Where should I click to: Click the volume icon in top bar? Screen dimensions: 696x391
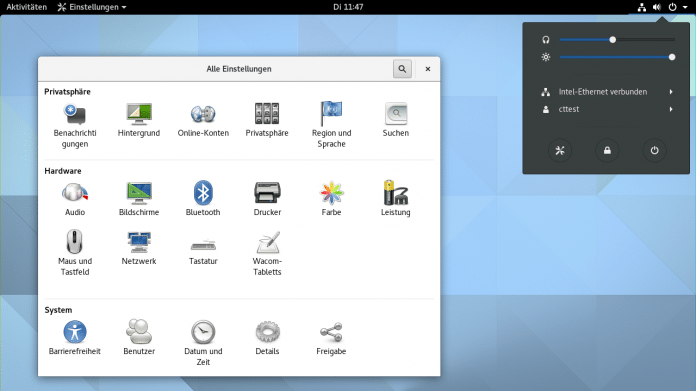[x=657, y=7]
